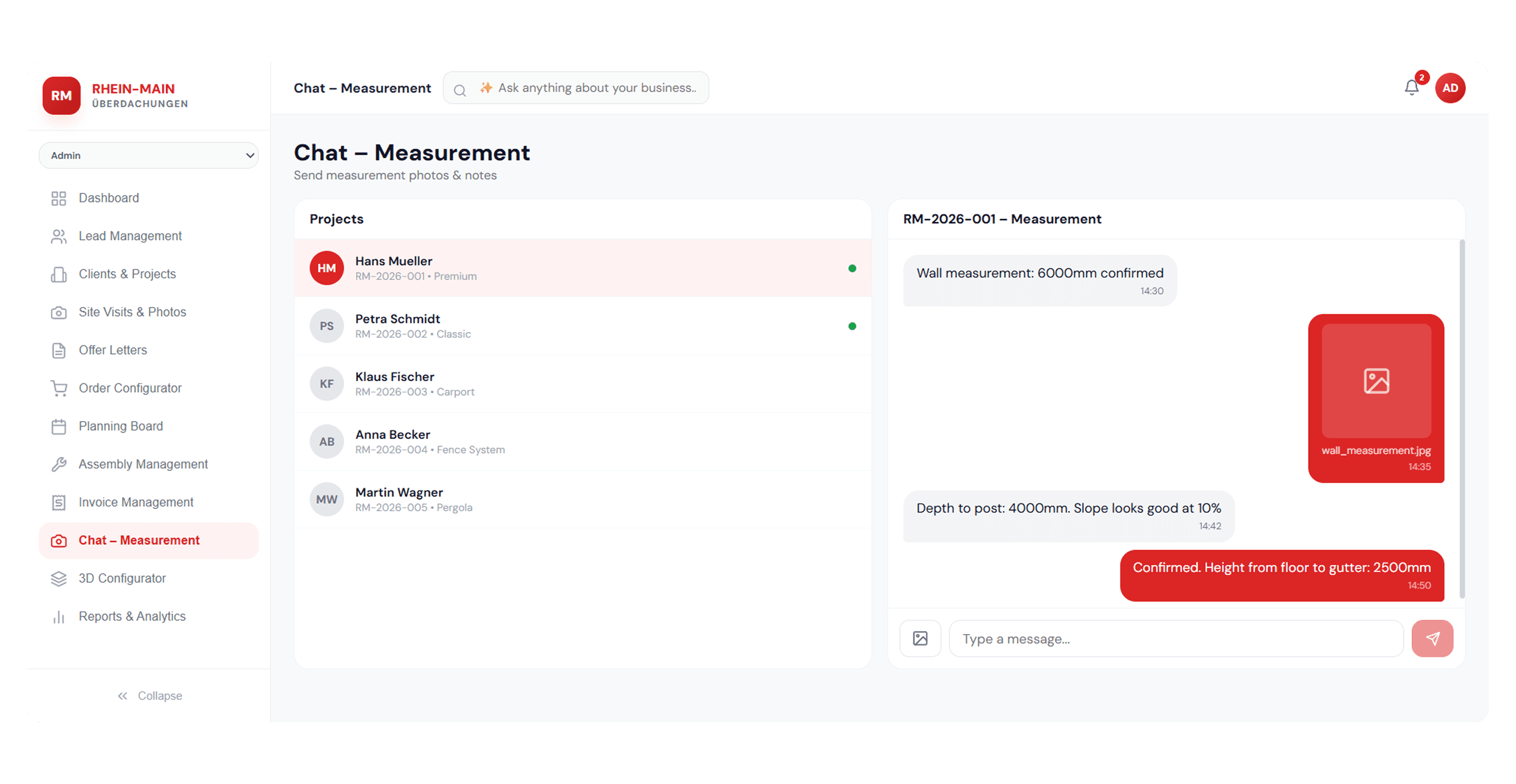Send the message with the paper plane button
Image resolution: width=1516 pixels, height=784 pixels.
pyautogui.click(x=1432, y=638)
